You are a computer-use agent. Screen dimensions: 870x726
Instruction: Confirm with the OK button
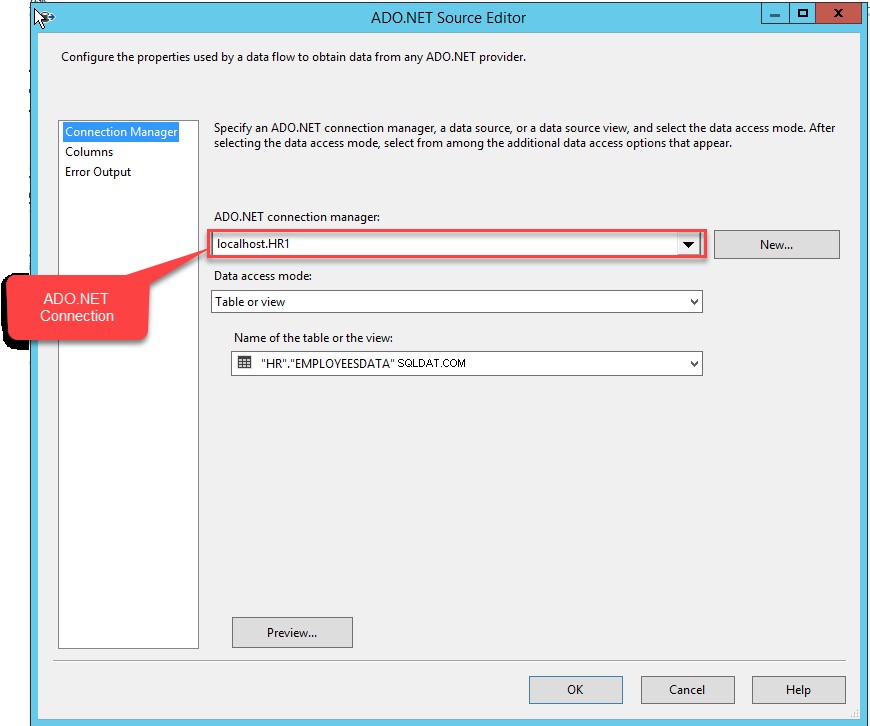(575, 689)
